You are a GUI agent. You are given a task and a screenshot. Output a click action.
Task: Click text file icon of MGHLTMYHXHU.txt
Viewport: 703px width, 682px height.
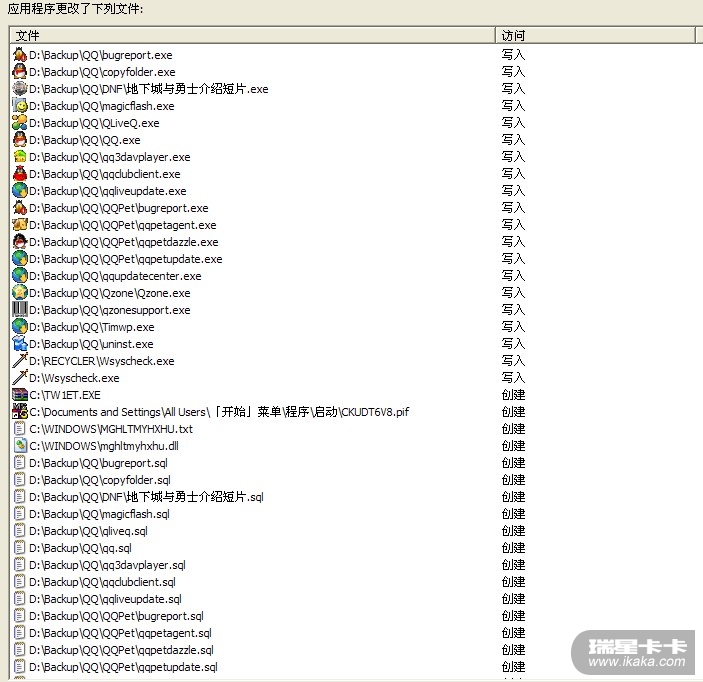coord(20,429)
